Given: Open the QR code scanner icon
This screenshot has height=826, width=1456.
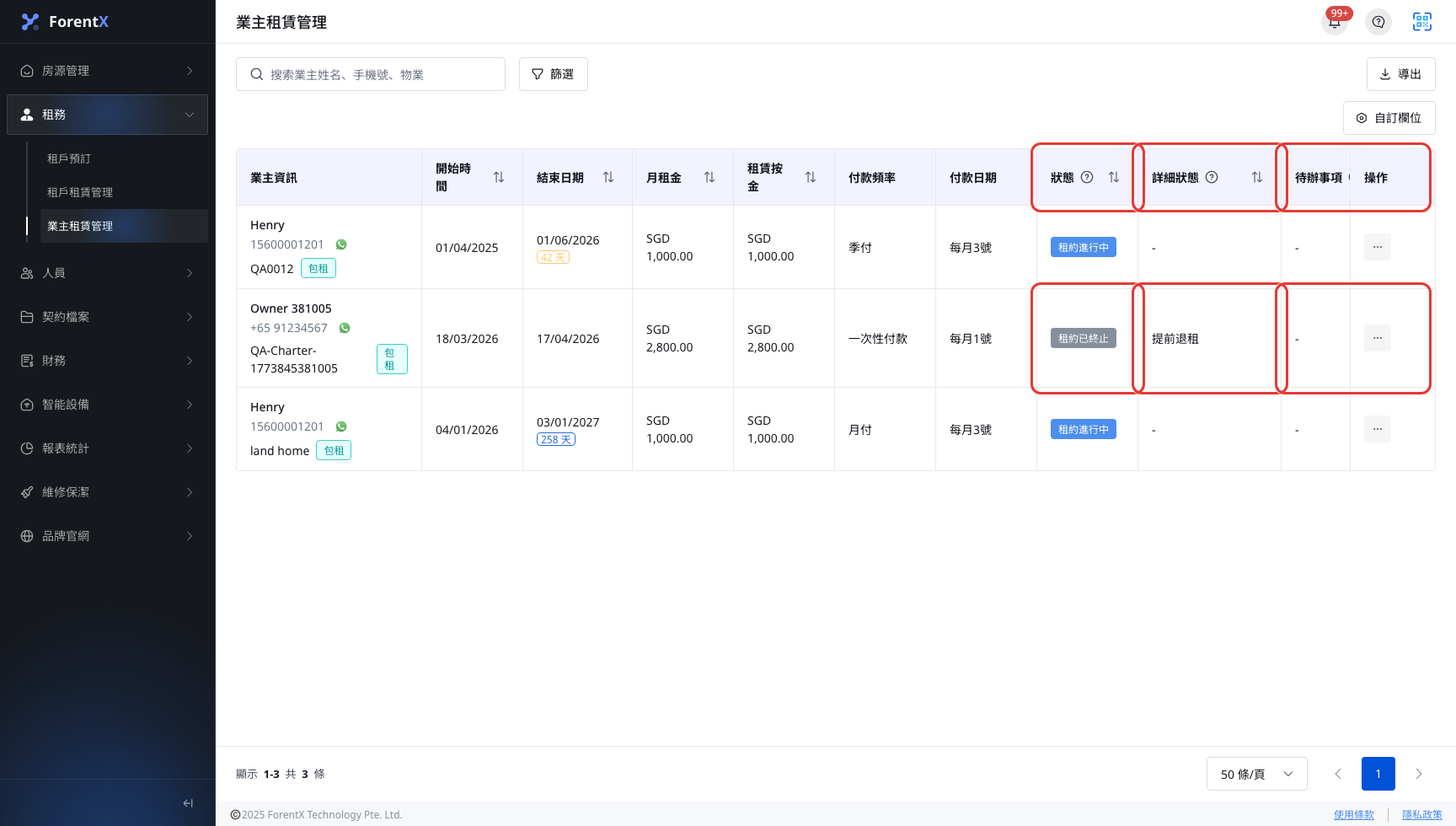Looking at the screenshot, I should coord(1422,22).
